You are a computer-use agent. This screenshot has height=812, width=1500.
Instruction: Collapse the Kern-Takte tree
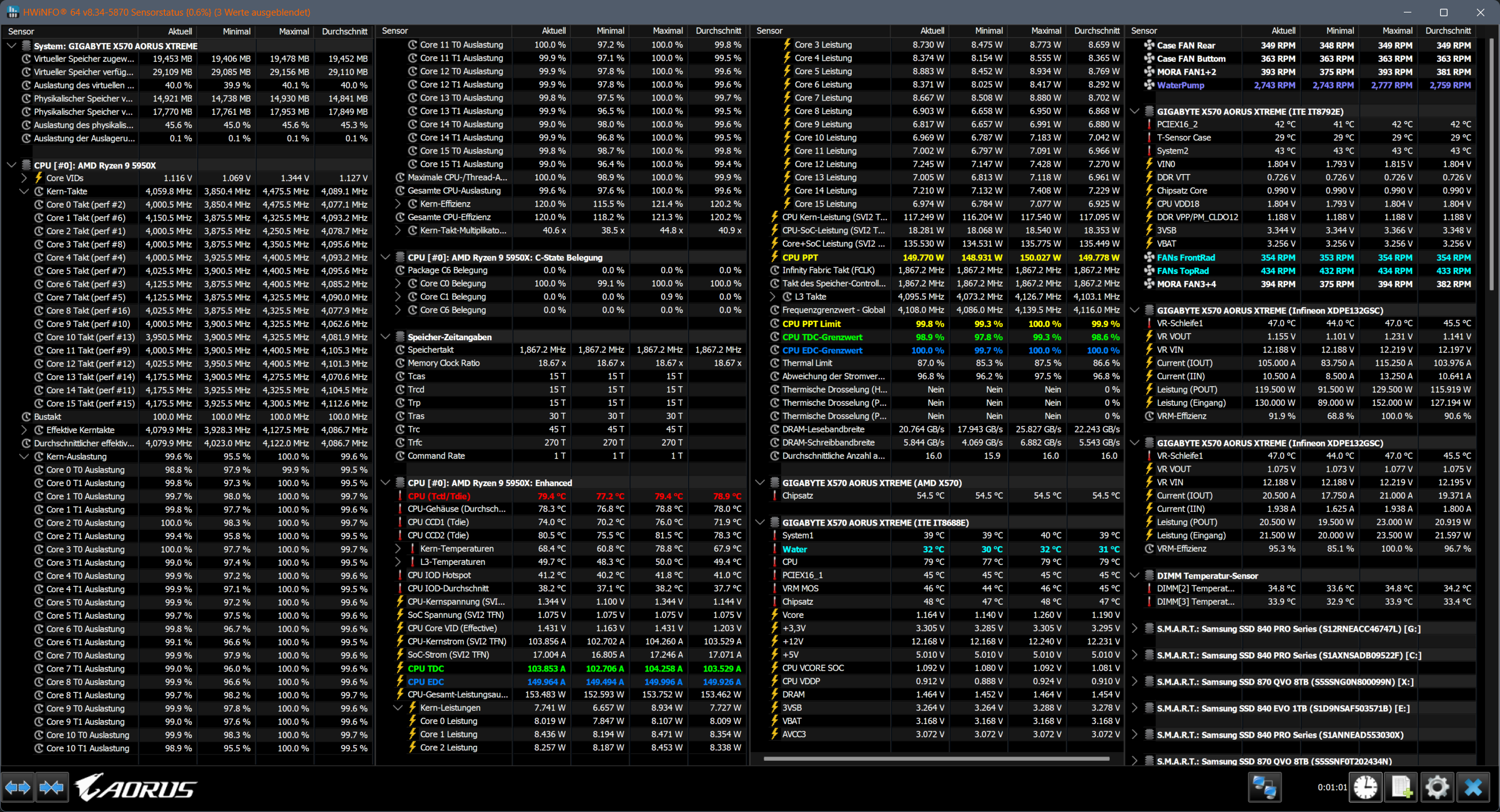pos(24,191)
